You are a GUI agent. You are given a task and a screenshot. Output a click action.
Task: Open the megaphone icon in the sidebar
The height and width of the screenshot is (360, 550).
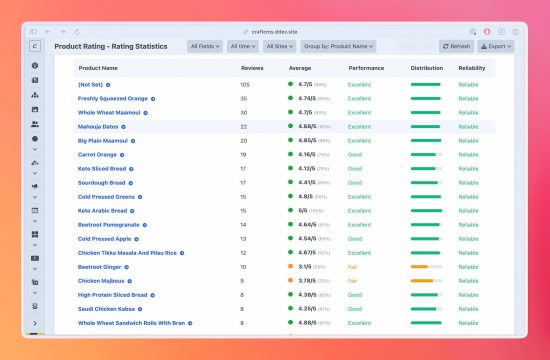35,186
